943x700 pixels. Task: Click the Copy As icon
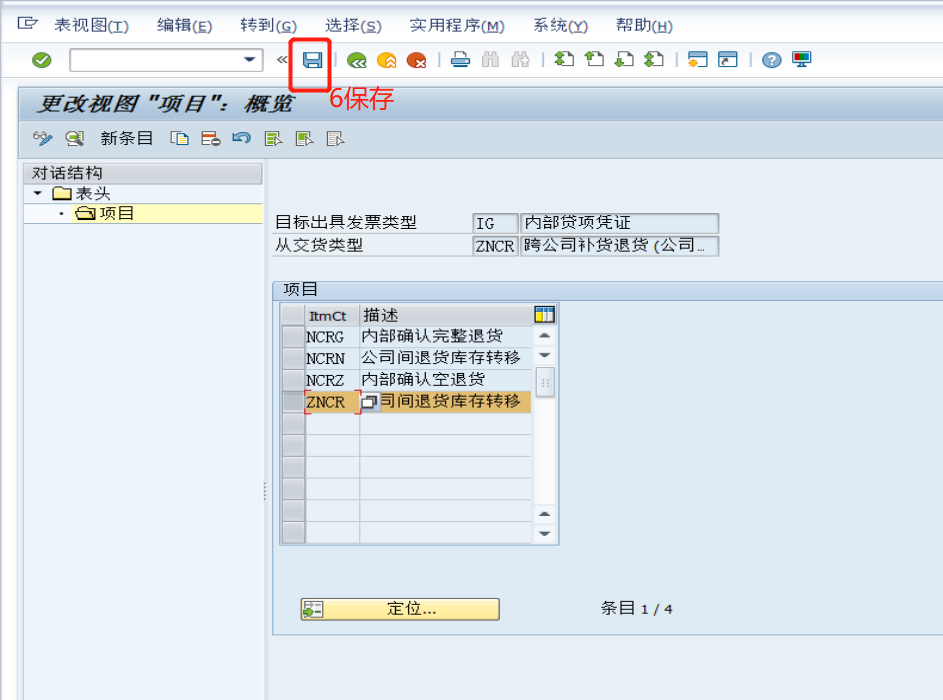[179, 139]
